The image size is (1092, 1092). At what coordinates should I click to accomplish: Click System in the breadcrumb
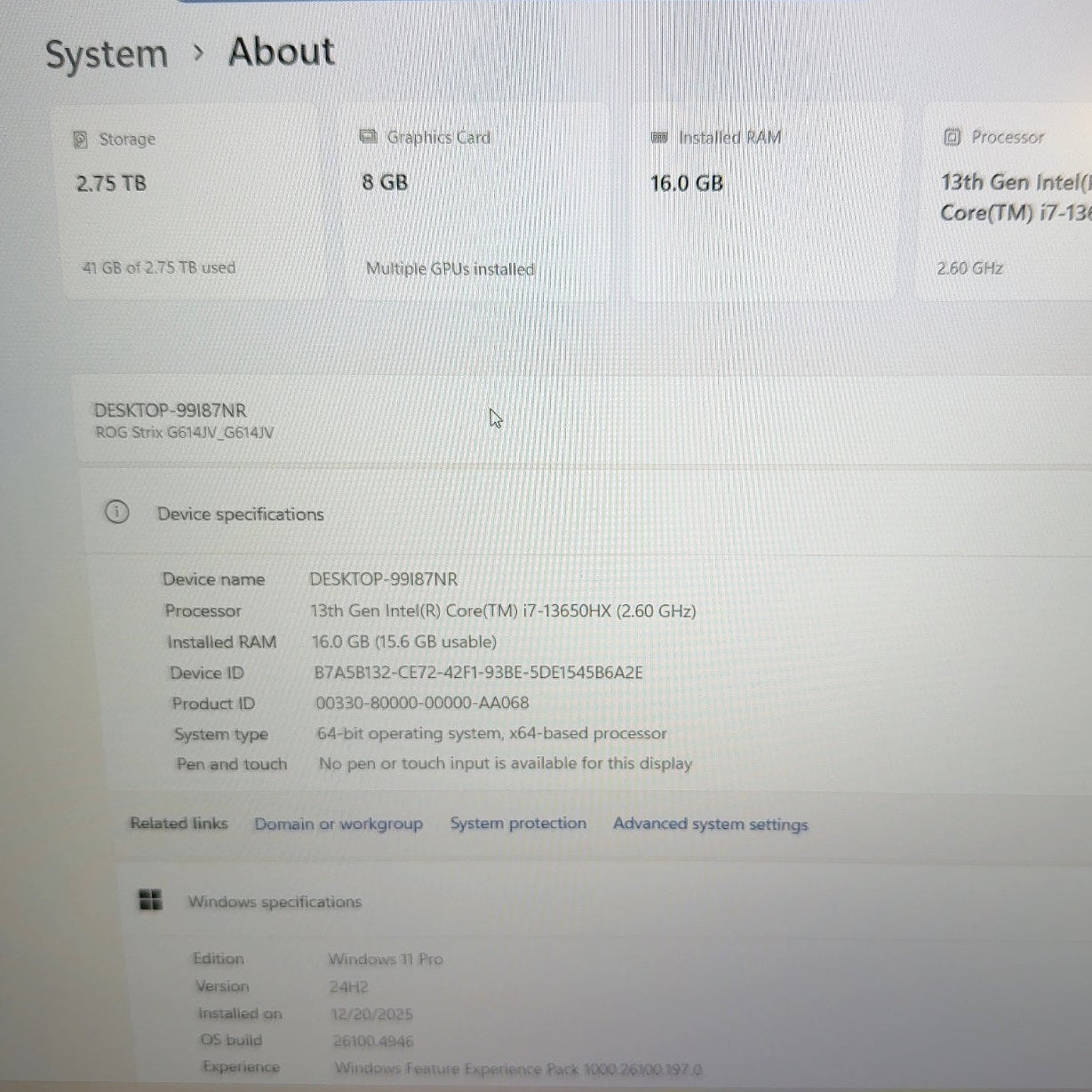point(106,53)
